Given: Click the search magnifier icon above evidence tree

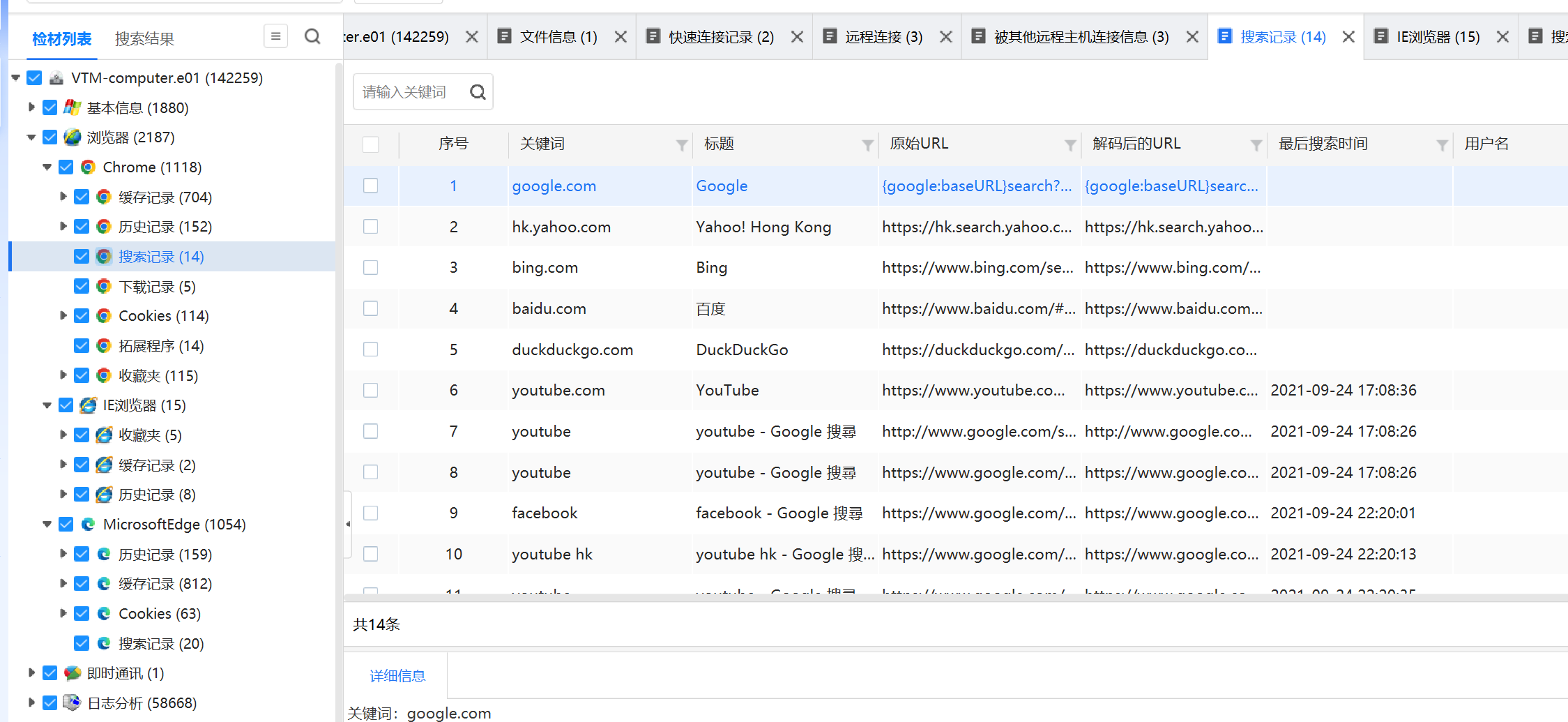Looking at the screenshot, I should pos(312,36).
